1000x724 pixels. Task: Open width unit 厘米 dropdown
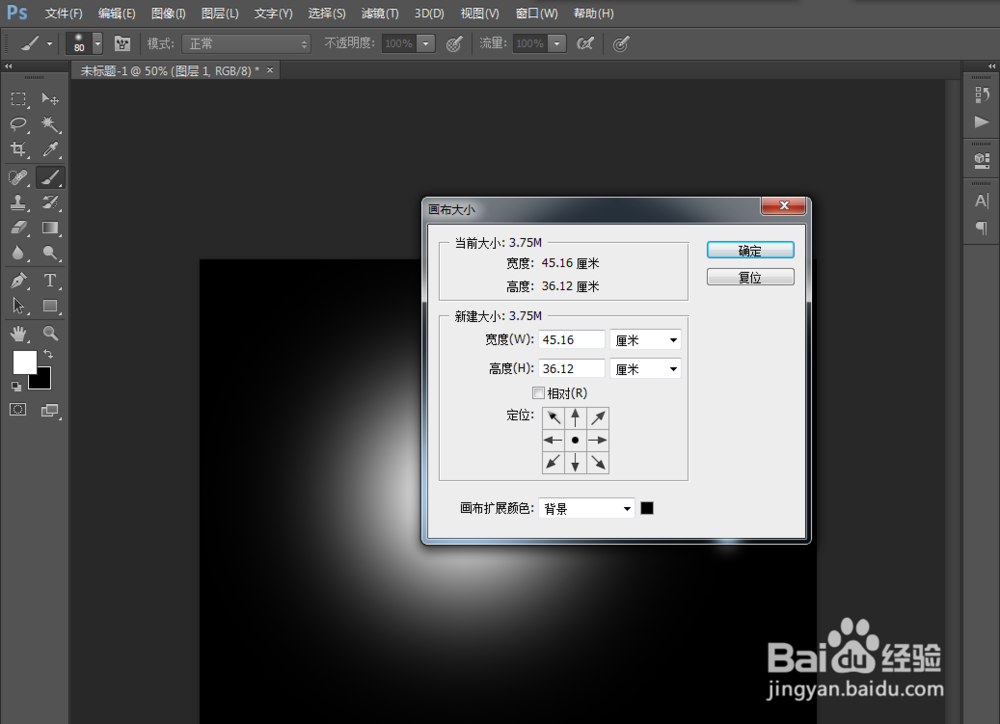645,340
